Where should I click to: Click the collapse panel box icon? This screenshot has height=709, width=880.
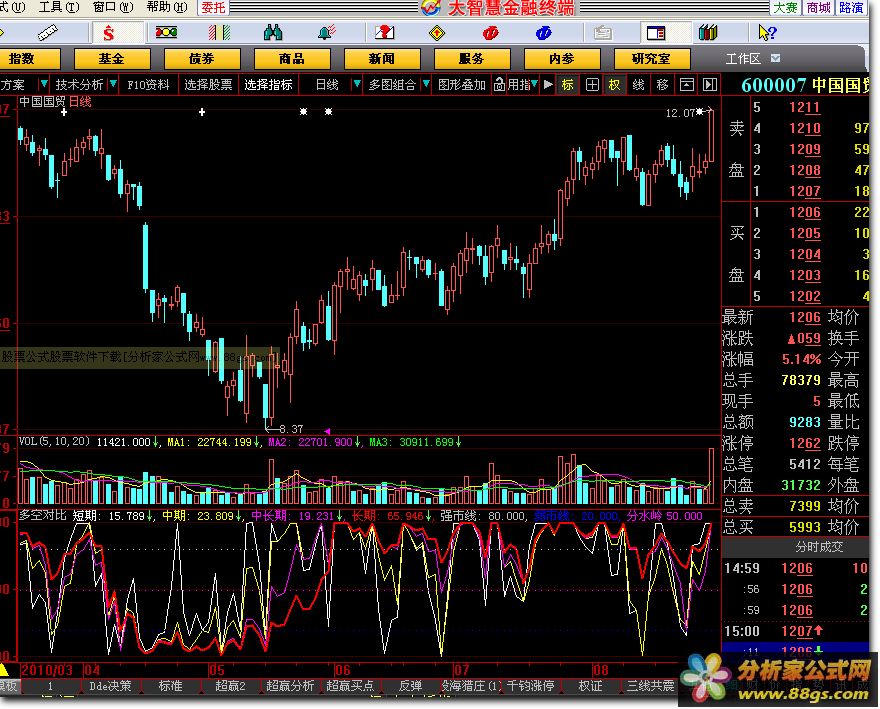(686, 85)
